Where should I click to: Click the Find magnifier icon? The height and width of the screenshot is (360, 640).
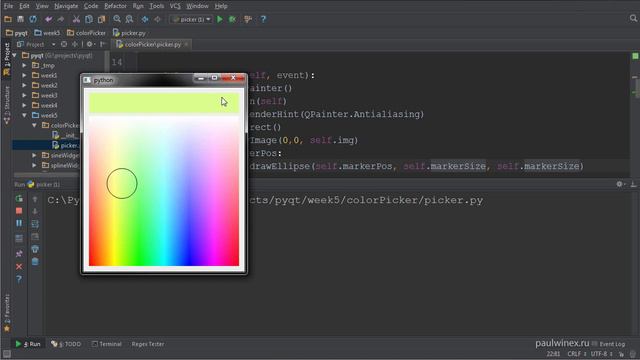coord(117,19)
